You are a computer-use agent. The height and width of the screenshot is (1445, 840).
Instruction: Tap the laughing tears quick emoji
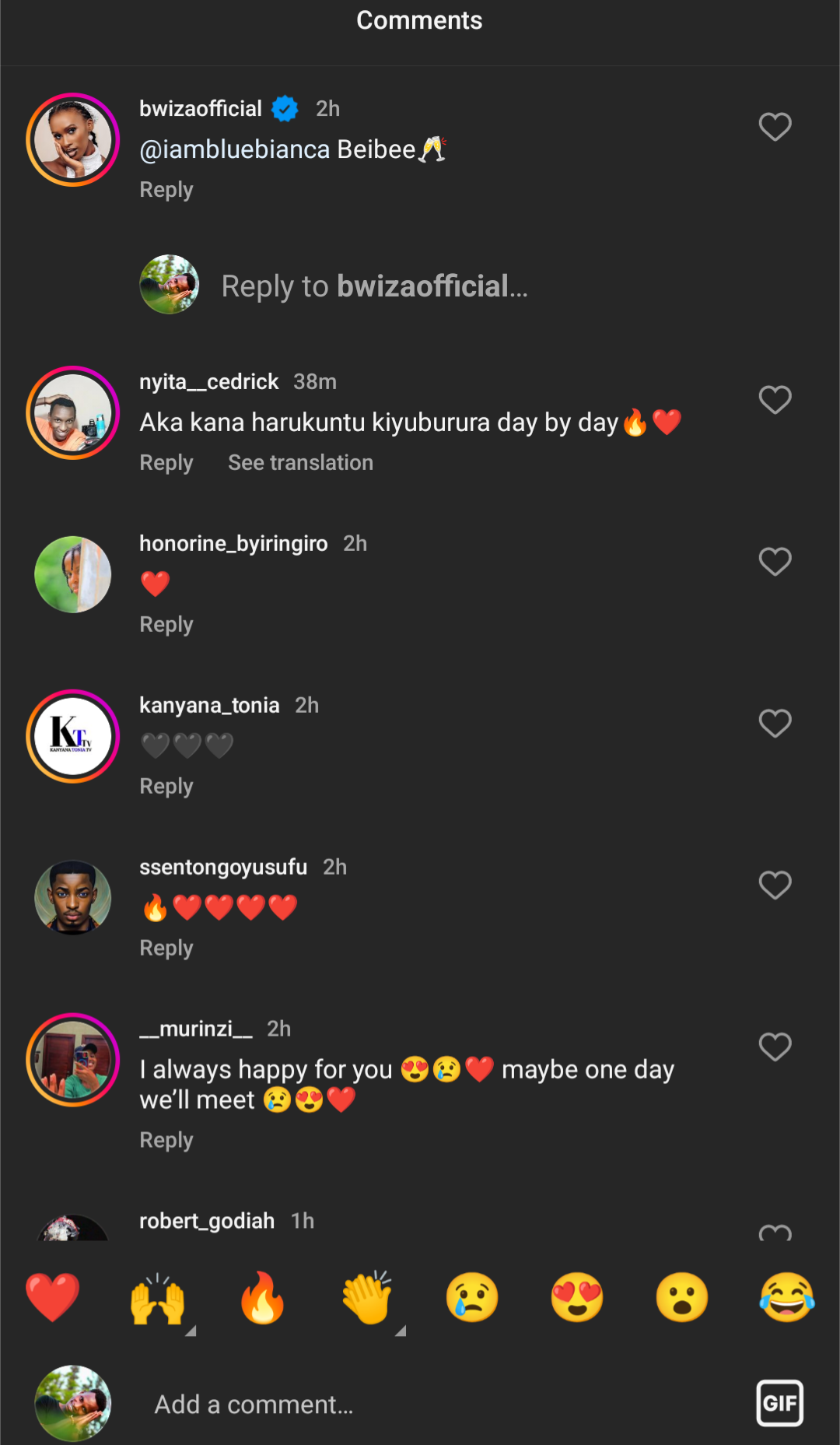(x=787, y=1297)
